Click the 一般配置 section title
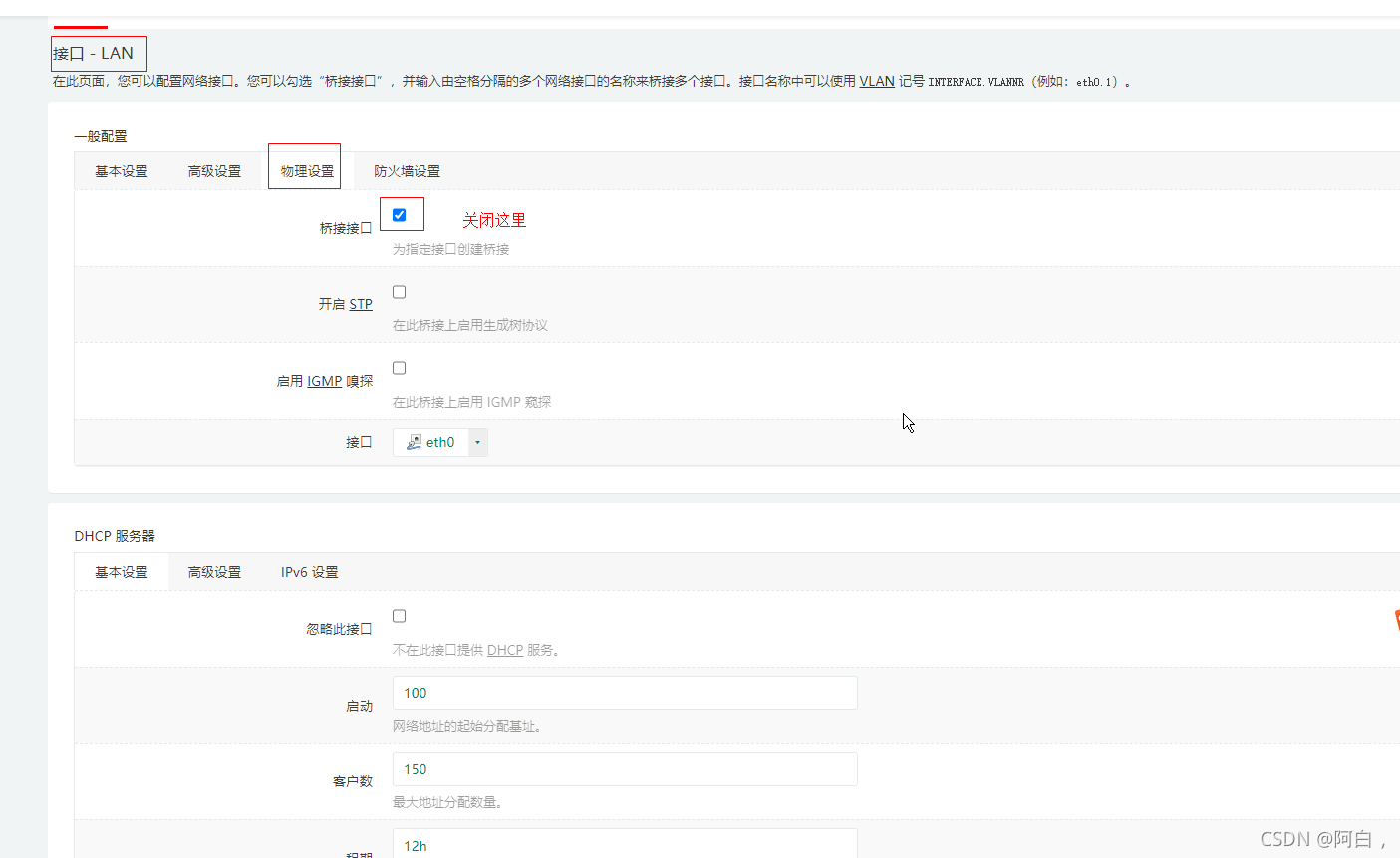 (101, 136)
